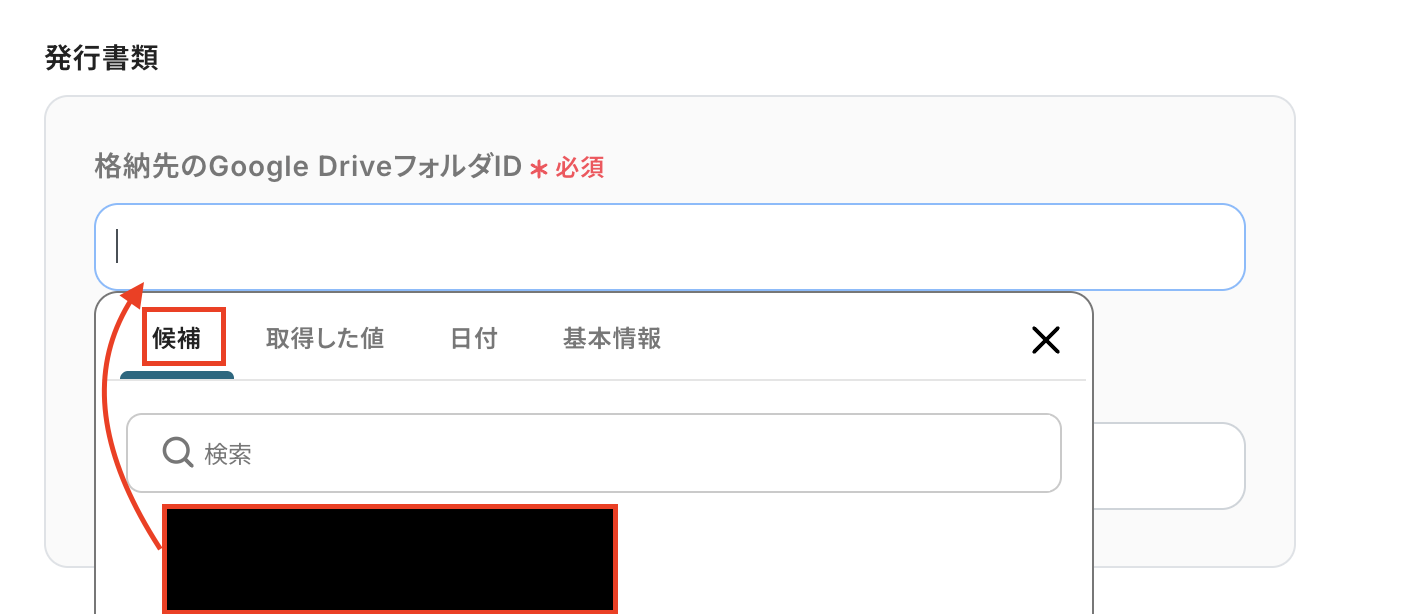The image size is (1422, 614).
Task: Click the blank space between 基本情報 tab and the X
Action: pyautogui.click(x=845, y=340)
